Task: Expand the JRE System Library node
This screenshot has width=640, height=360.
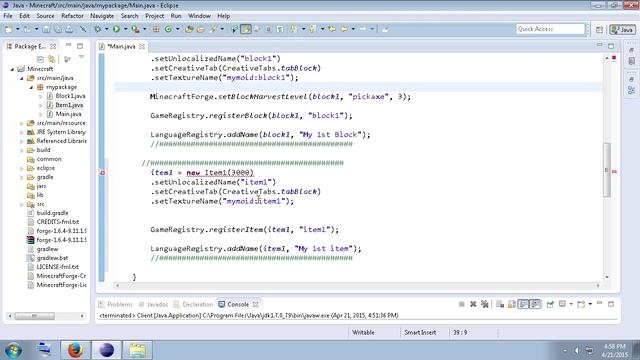Action: click(x=22, y=132)
